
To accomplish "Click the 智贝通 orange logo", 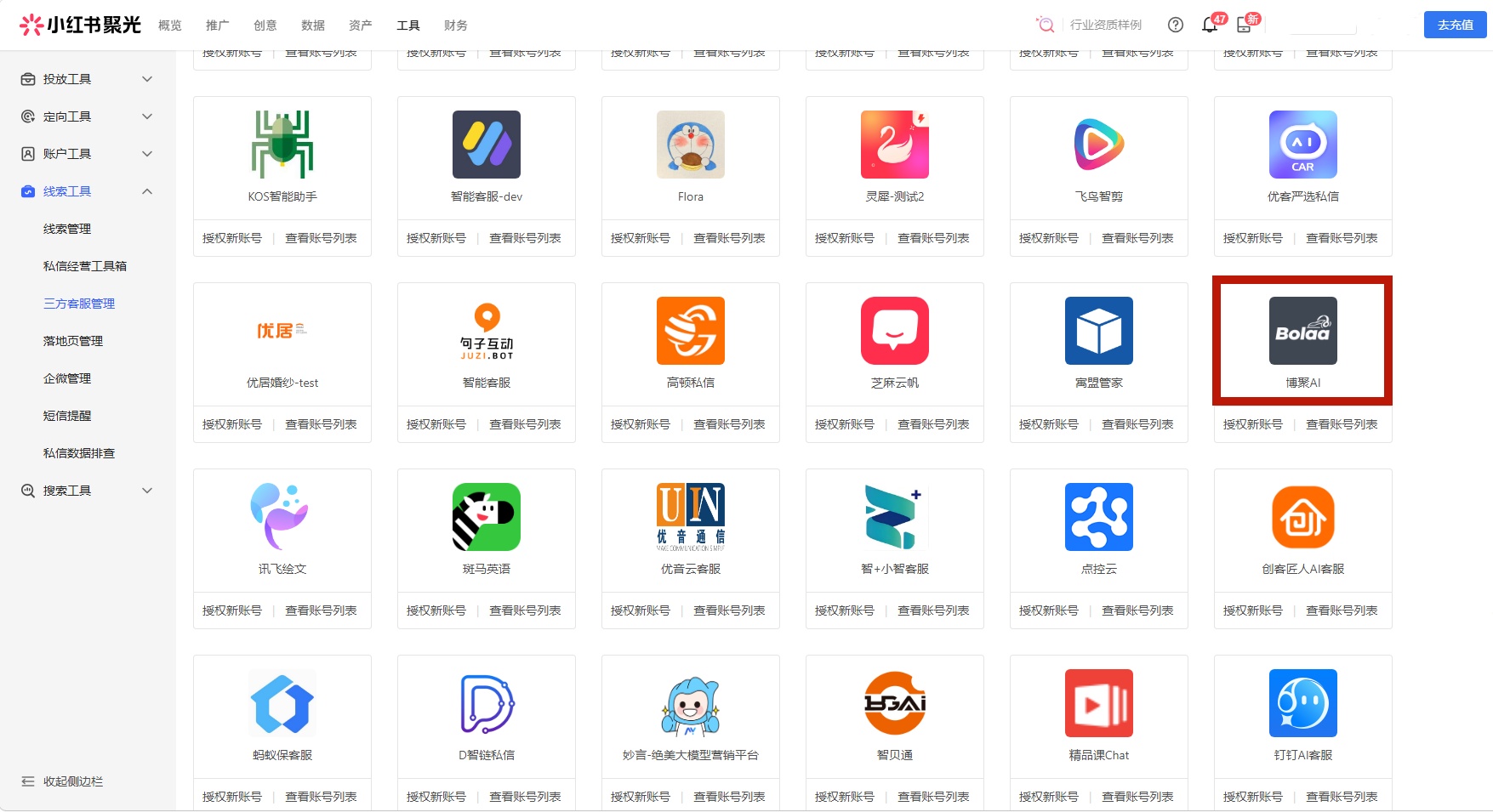I will coord(895,703).
